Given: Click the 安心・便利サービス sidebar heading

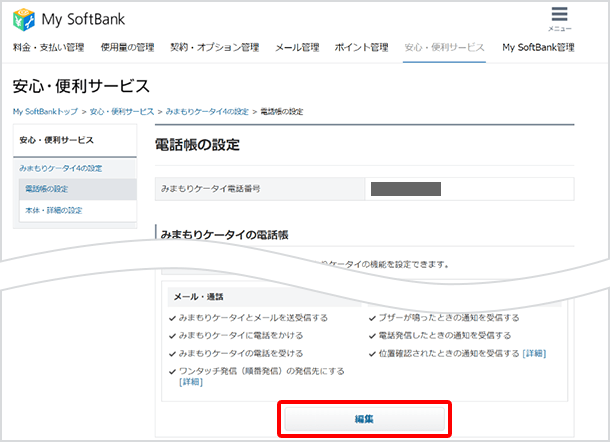Looking at the screenshot, I should pyautogui.click(x=56, y=140).
